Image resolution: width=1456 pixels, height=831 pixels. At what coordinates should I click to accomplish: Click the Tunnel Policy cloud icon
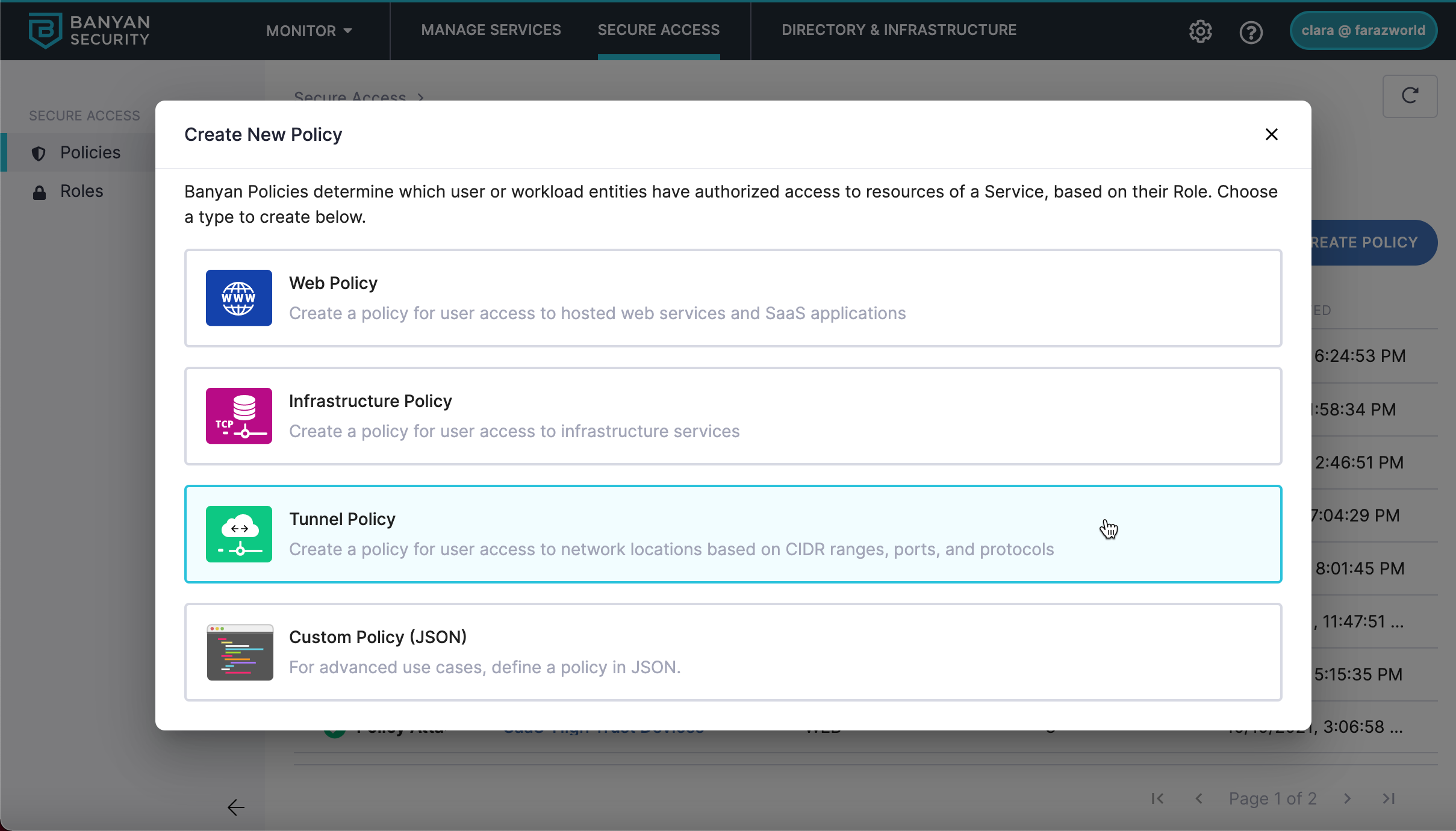click(238, 534)
